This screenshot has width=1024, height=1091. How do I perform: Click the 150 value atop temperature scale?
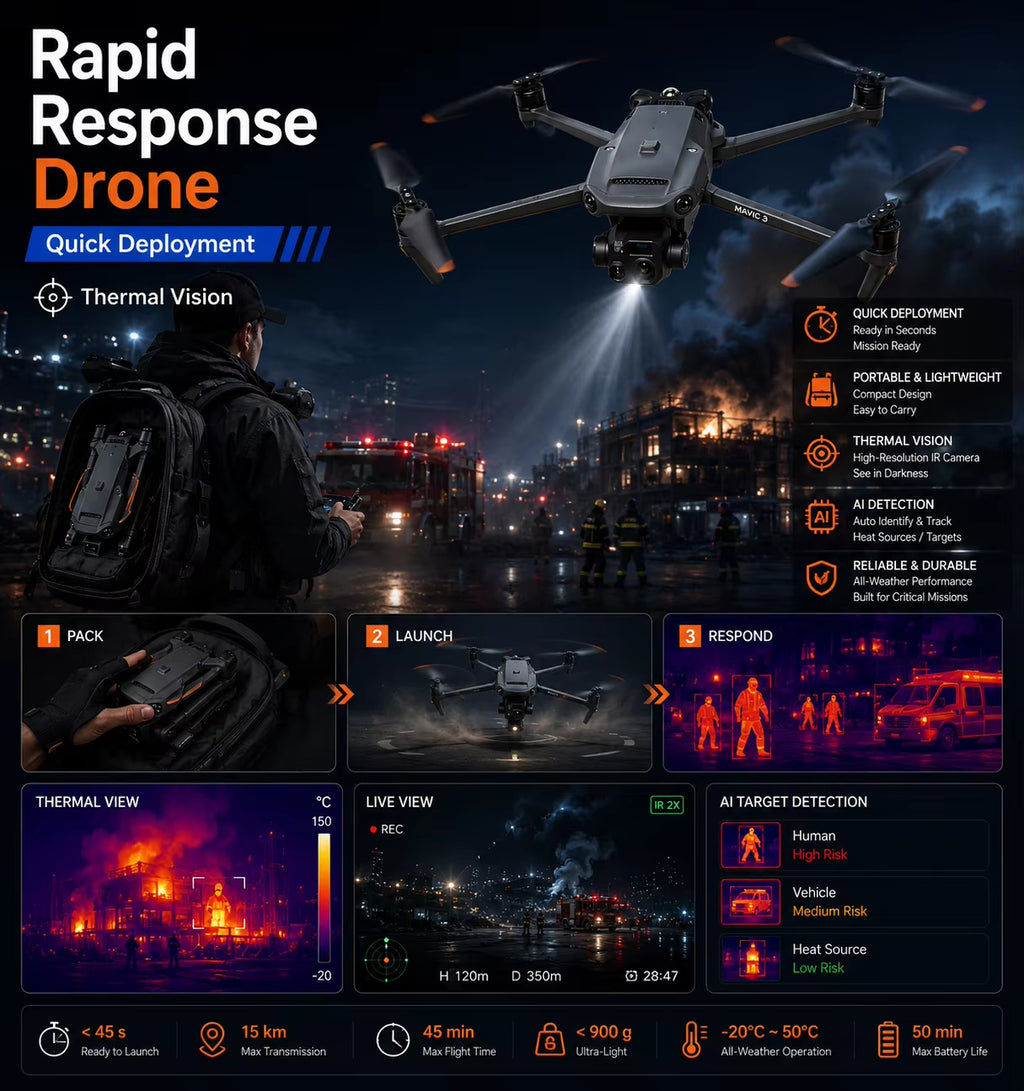[321, 822]
